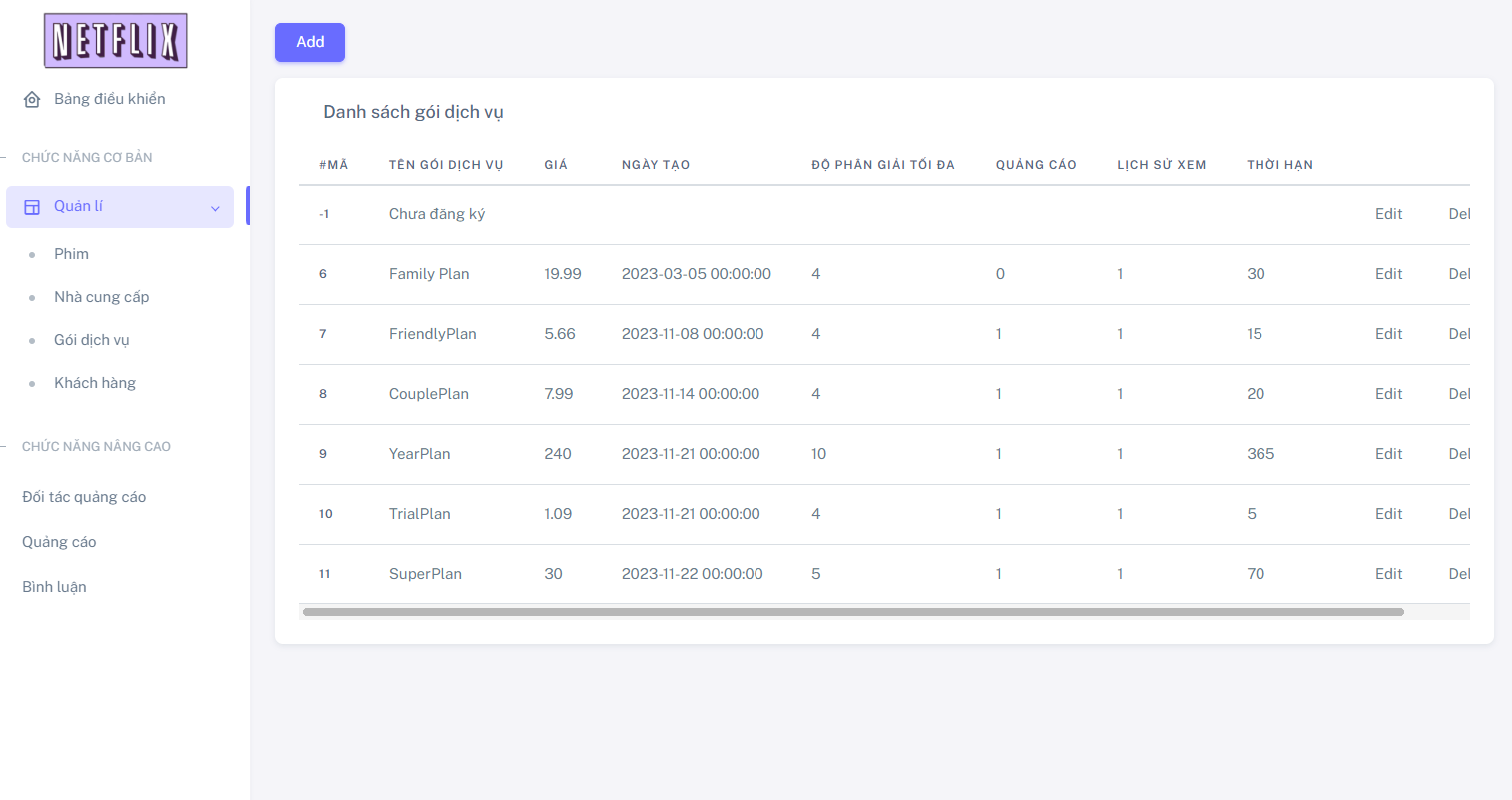This screenshot has width=1512, height=800.
Task: Click the date 2023-11-14 00:00:00
Action: (691, 394)
